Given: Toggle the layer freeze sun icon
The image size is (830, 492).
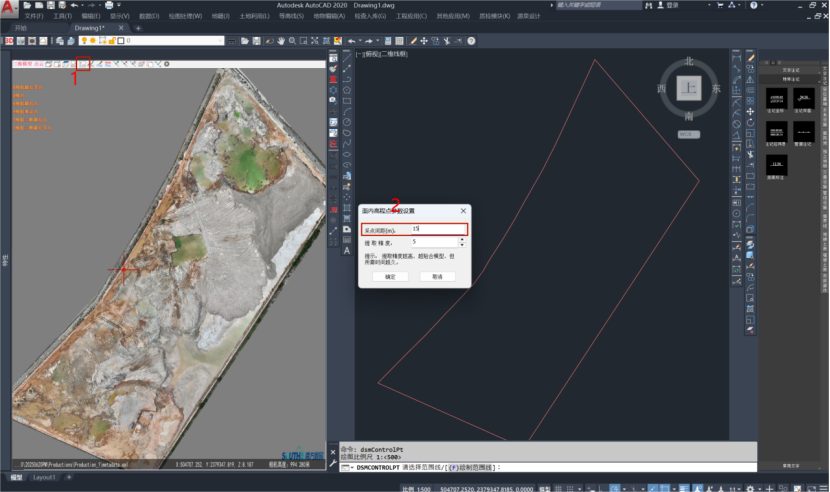Looking at the screenshot, I should click(x=93, y=41).
